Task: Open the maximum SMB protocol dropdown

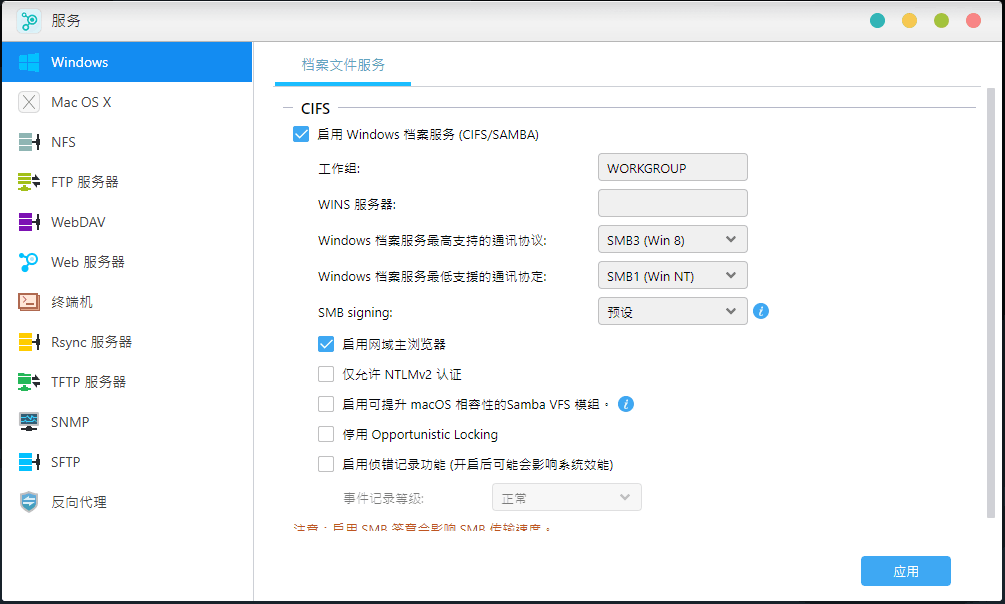Action: coord(672,239)
